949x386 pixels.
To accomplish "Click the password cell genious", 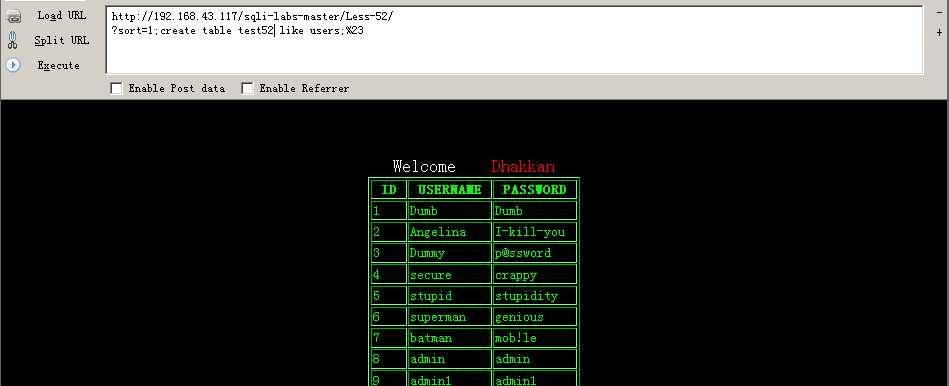I will 535,317.
